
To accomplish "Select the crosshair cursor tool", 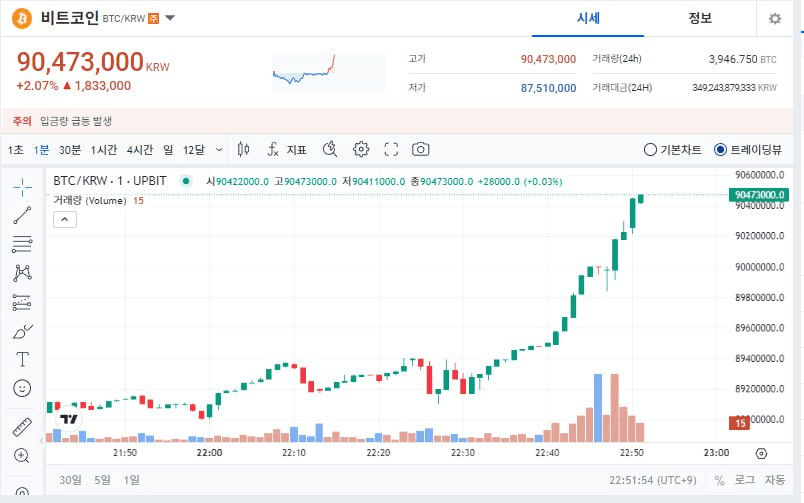I will click(x=22, y=188).
